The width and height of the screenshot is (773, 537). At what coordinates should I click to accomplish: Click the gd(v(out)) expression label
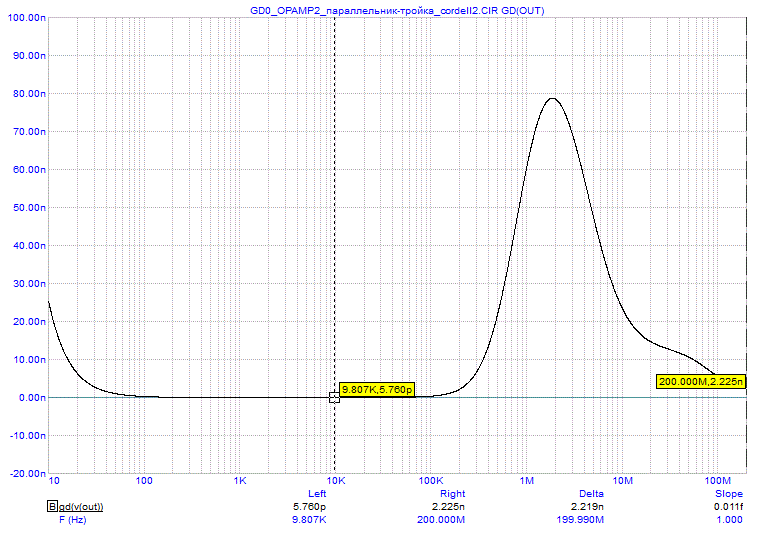point(81,506)
